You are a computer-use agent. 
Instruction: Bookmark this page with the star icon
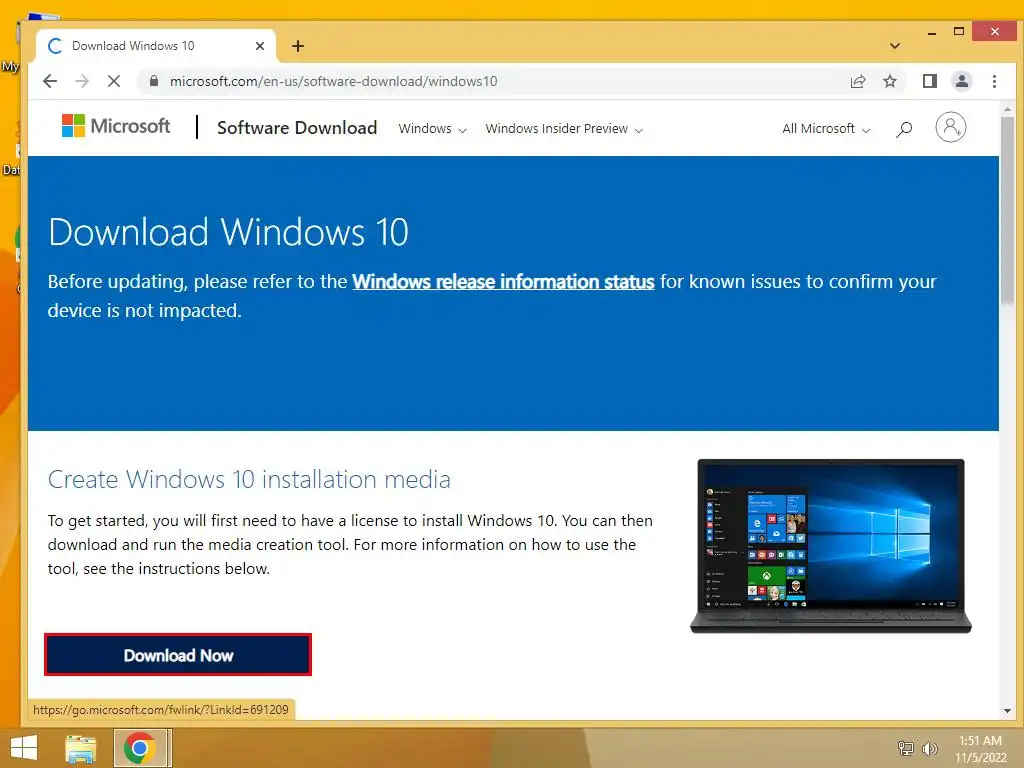(889, 81)
